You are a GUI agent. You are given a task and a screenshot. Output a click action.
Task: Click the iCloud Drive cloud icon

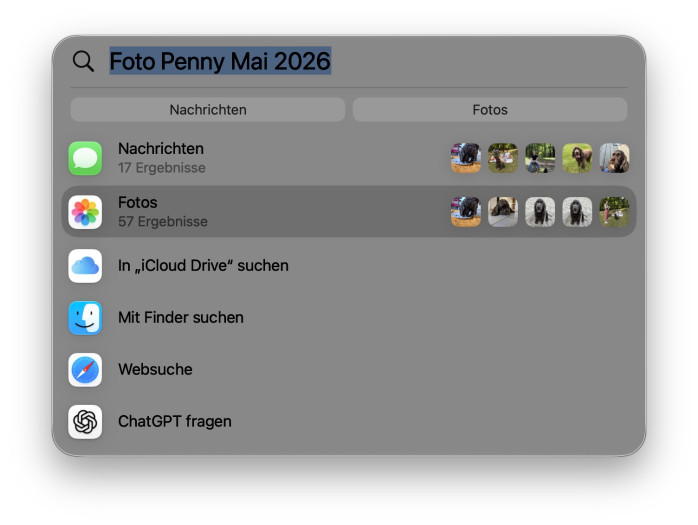(x=85, y=266)
